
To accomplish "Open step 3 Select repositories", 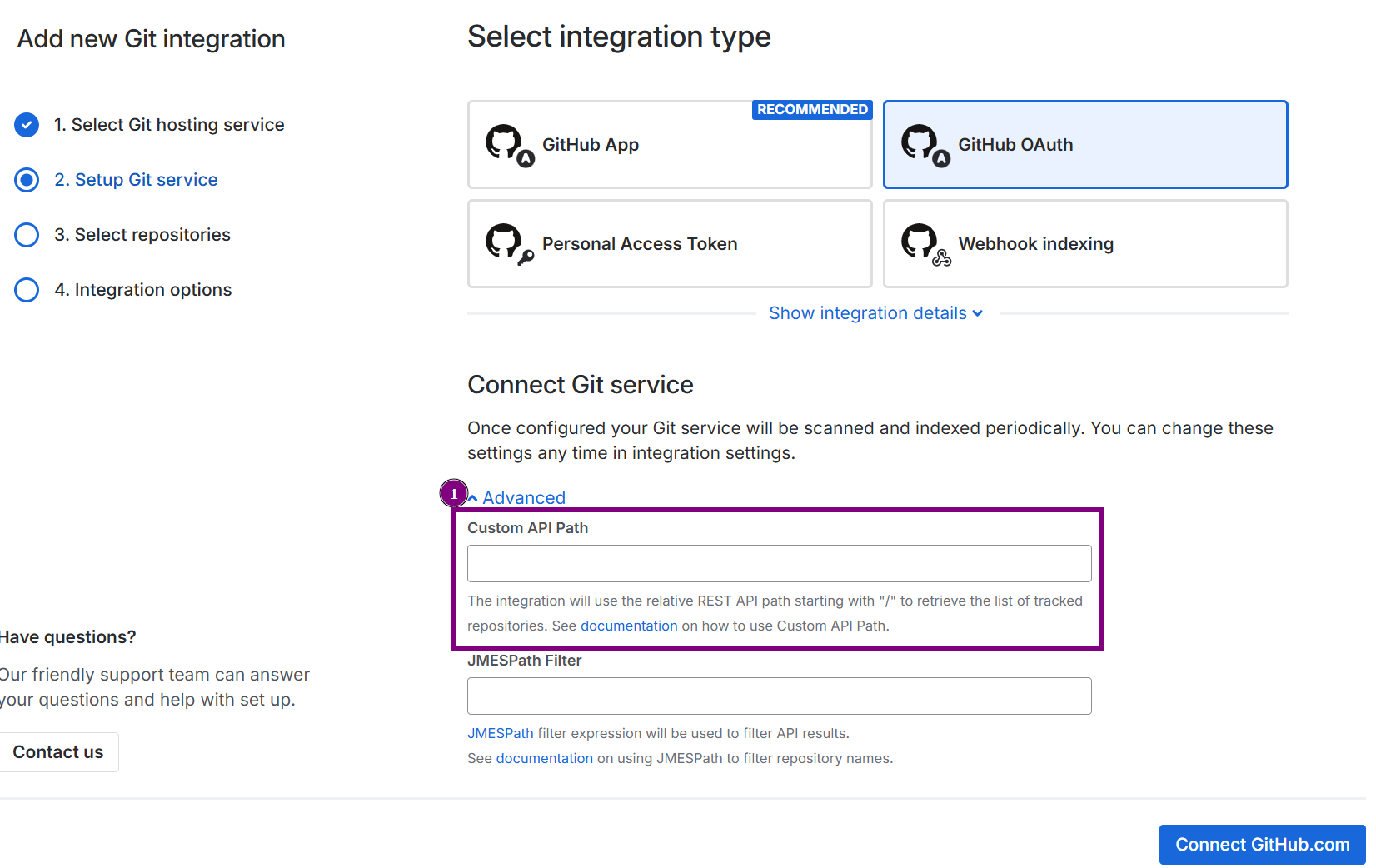I will pyautogui.click(x=152, y=235).
